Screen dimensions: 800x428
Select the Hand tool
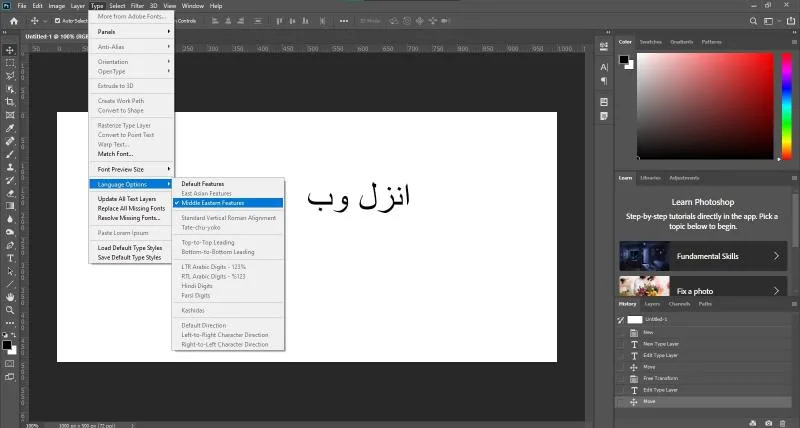[x=10, y=297]
